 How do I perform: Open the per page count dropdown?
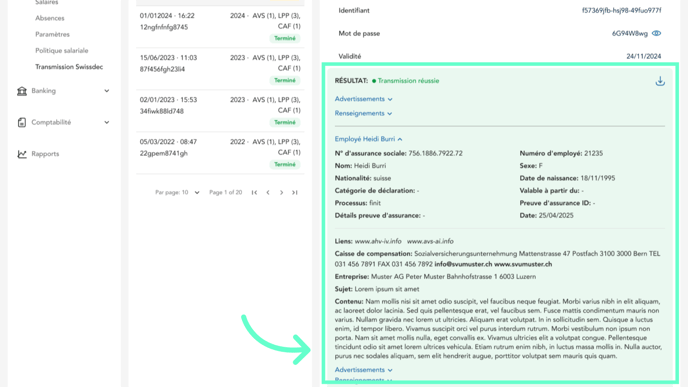pyautogui.click(x=197, y=193)
